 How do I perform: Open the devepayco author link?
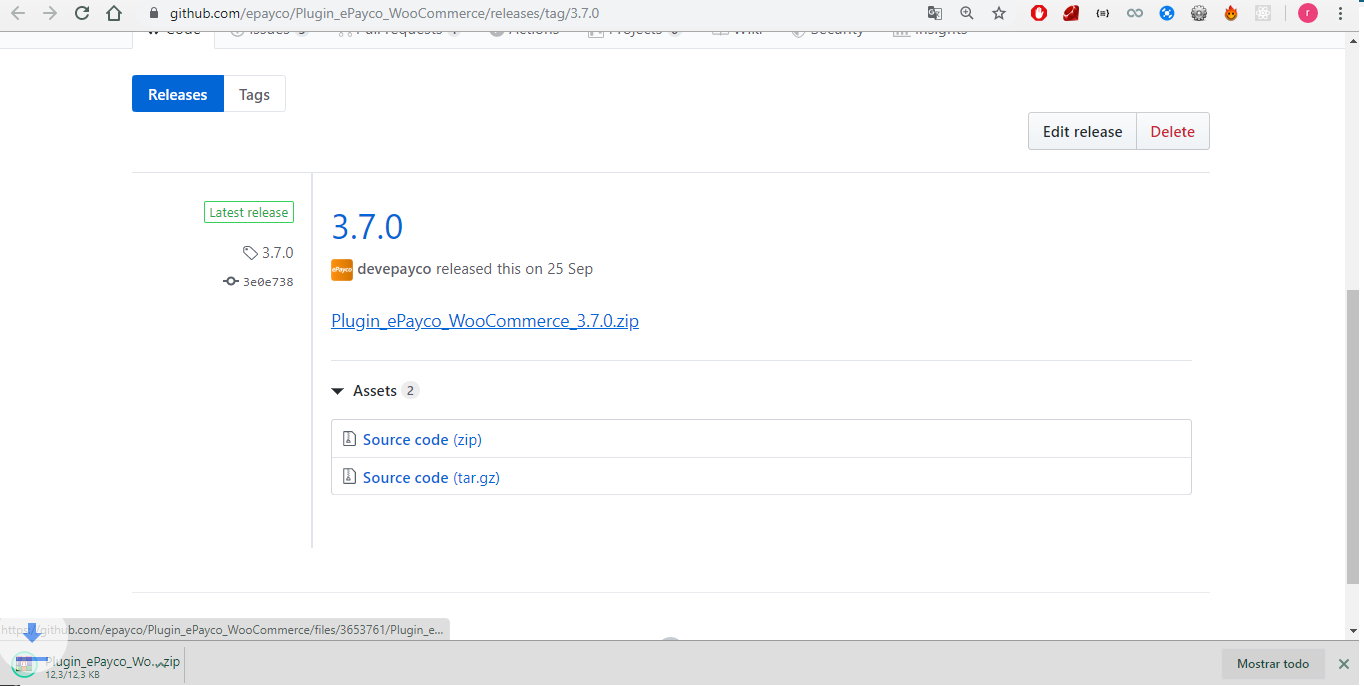[x=395, y=269]
